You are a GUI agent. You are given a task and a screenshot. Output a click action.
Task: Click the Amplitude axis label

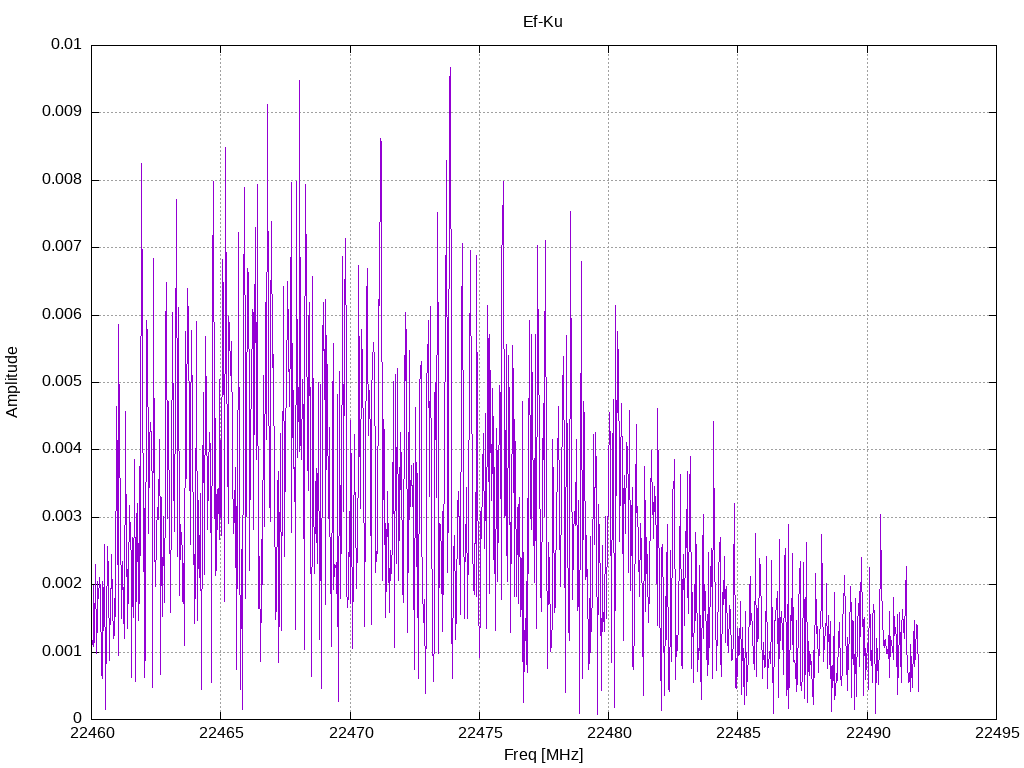tap(12, 382)
